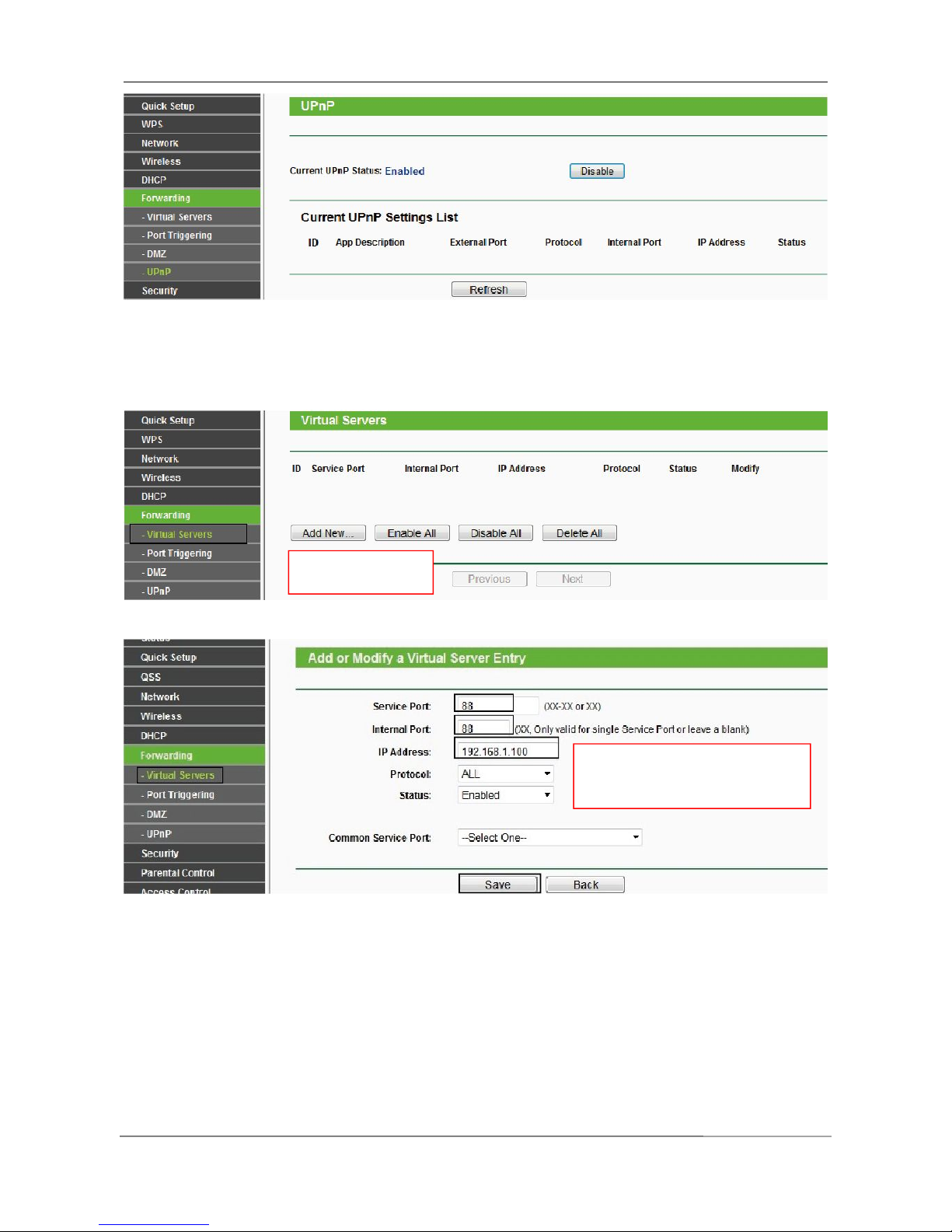Open DHCP on Add or Modify page sidebar
The height and width of the screenshot is (1232, 952).
(x=194, y=735)
